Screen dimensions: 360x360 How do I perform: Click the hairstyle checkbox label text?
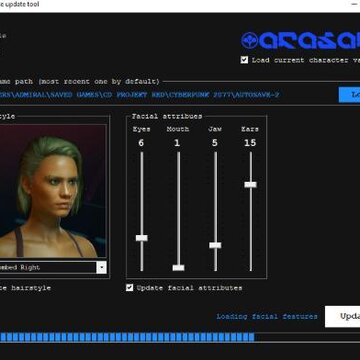pos(25,288)
